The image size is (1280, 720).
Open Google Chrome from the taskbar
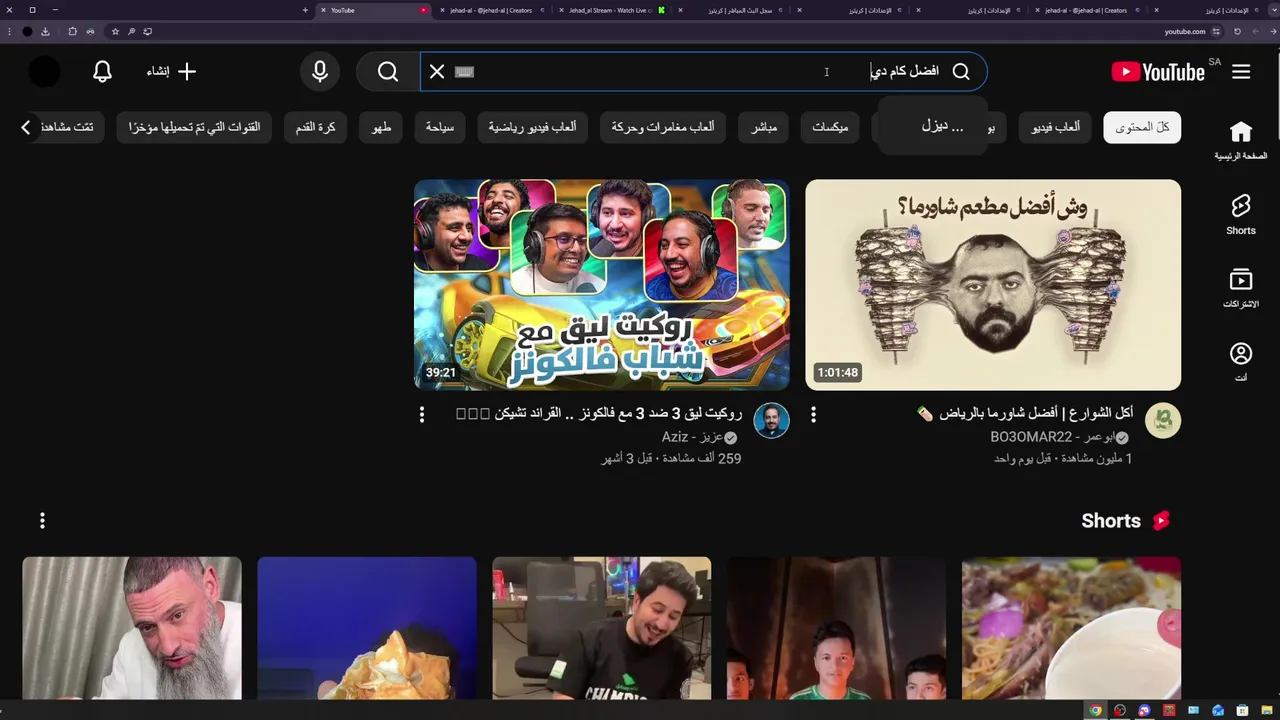tap(1095, 710)
